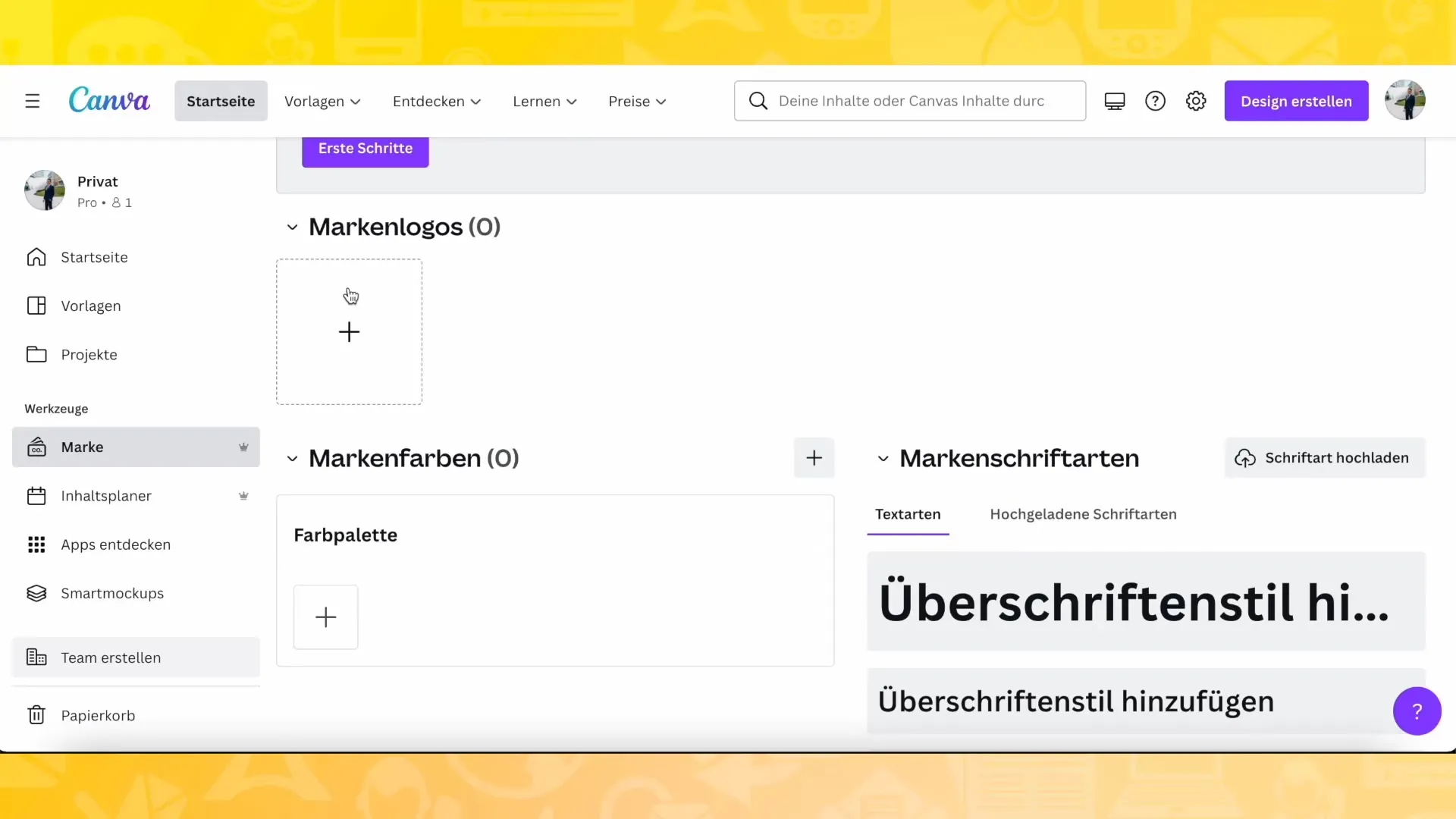
Task: Click the crown icon next to Inhaltsplaner
Action: point(243,496)
